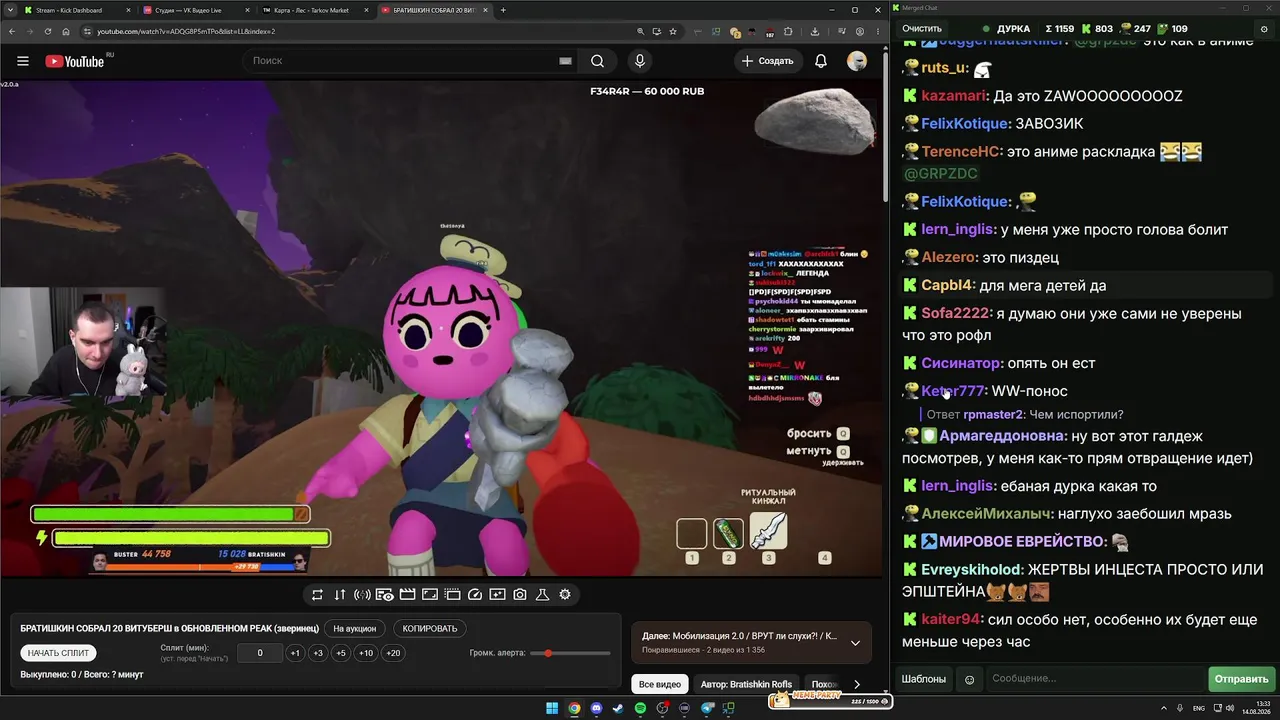Click the browser address bar URL
The height and width of the screenshot is (720, 1280).
coord(185,31)
